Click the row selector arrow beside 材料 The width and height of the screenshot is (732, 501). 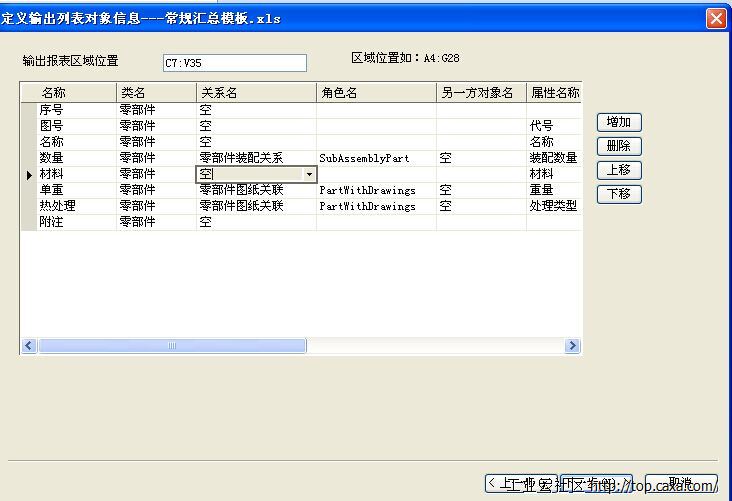[x=29, y=174]
